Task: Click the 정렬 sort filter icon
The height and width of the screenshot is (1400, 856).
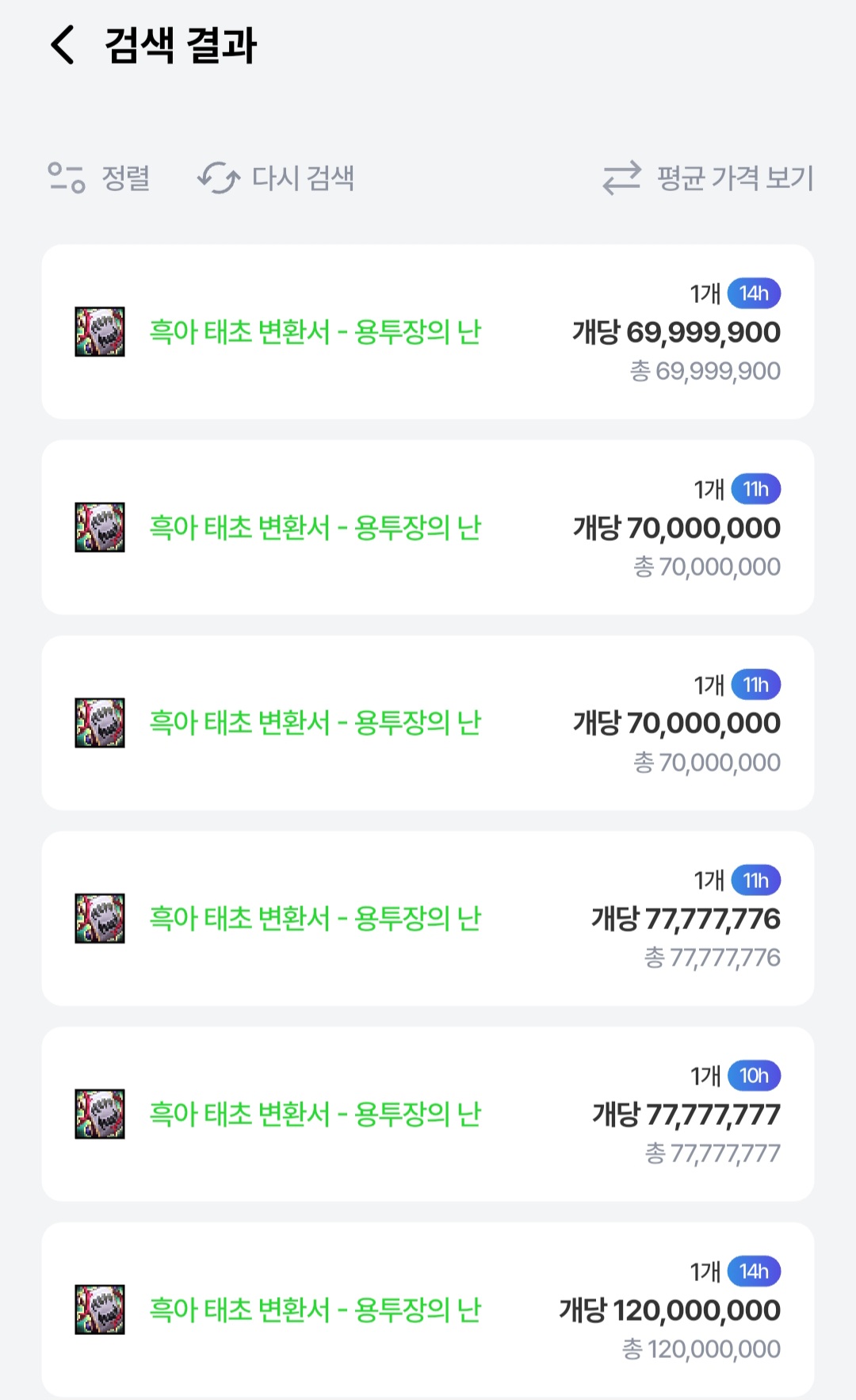Action: [x=67, y=178]
